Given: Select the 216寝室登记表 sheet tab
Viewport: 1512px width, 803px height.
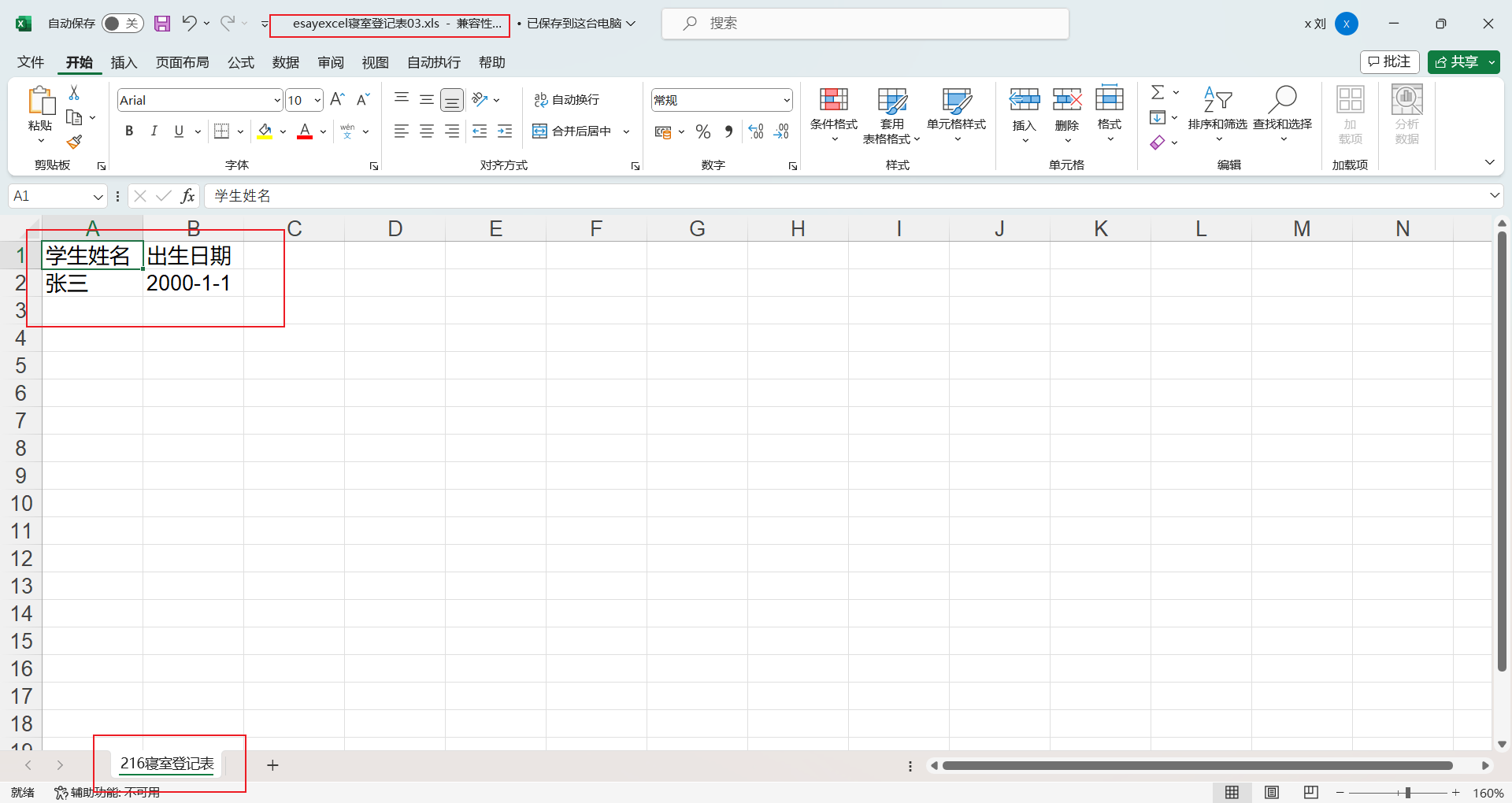Looking at the screenshot, I should (167, 764).
